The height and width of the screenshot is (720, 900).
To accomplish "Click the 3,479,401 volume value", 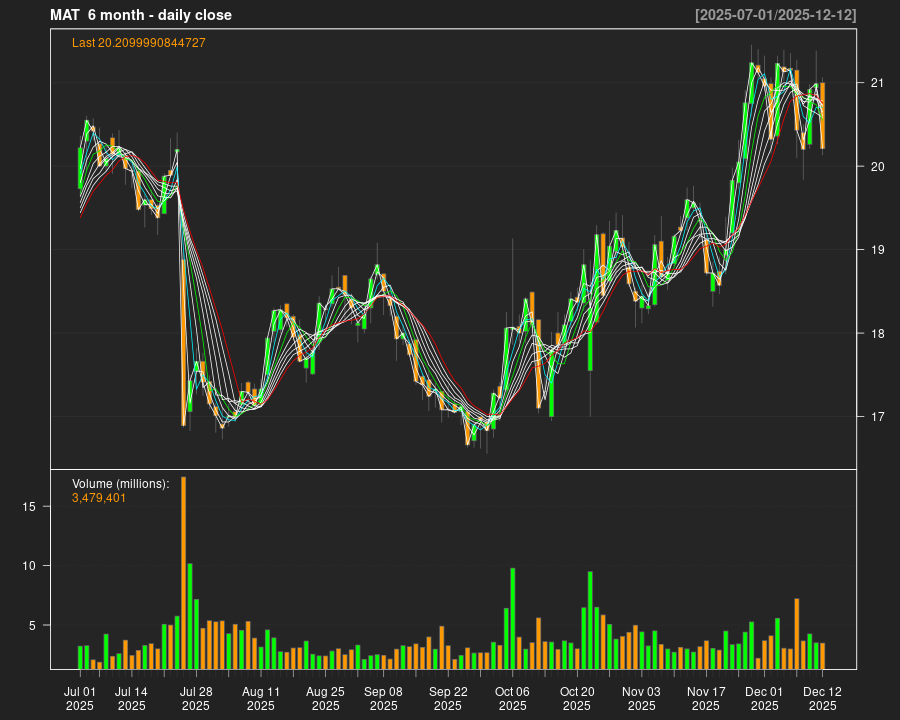I will click(99, 498).
